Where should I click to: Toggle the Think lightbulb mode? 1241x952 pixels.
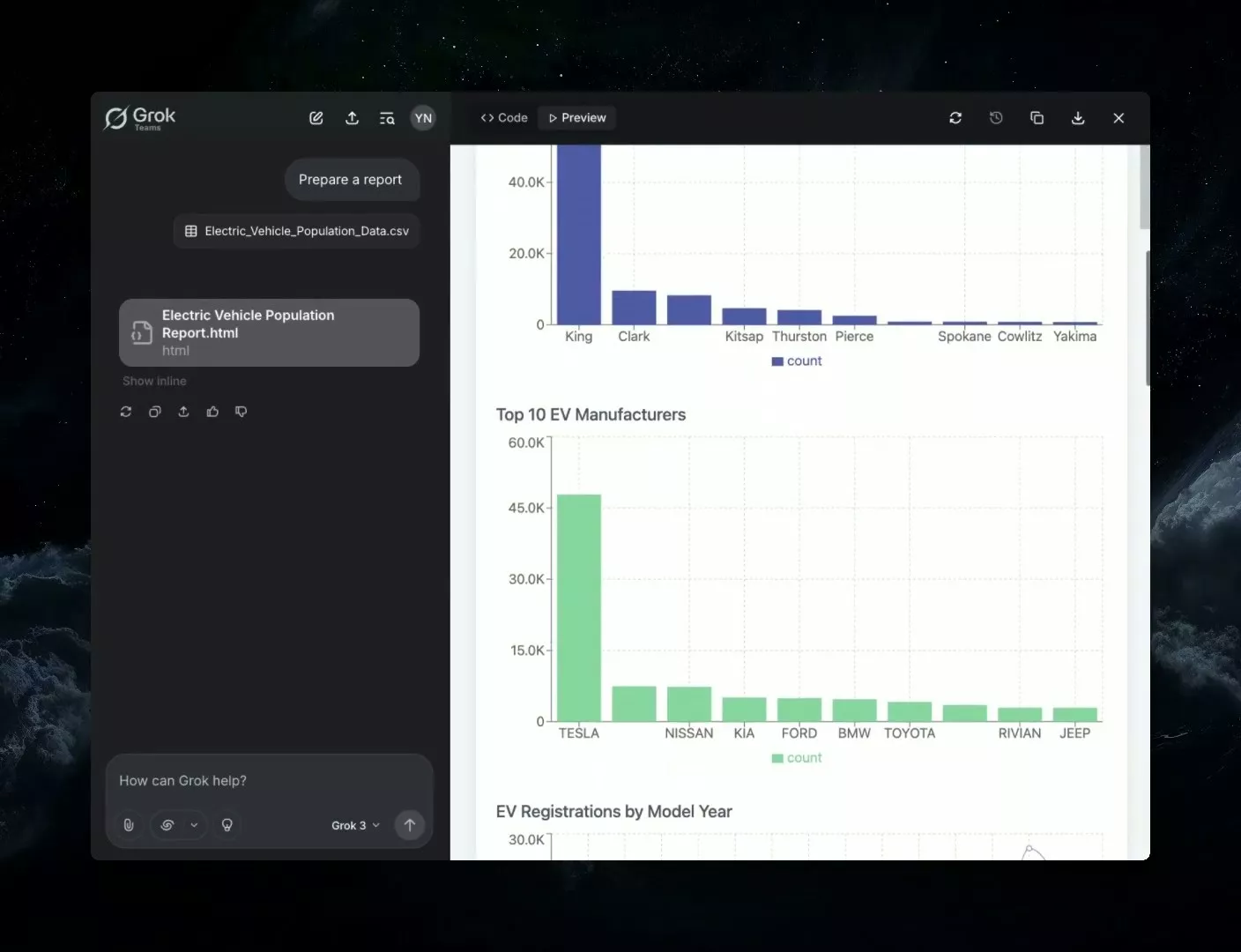click(227, 825)
